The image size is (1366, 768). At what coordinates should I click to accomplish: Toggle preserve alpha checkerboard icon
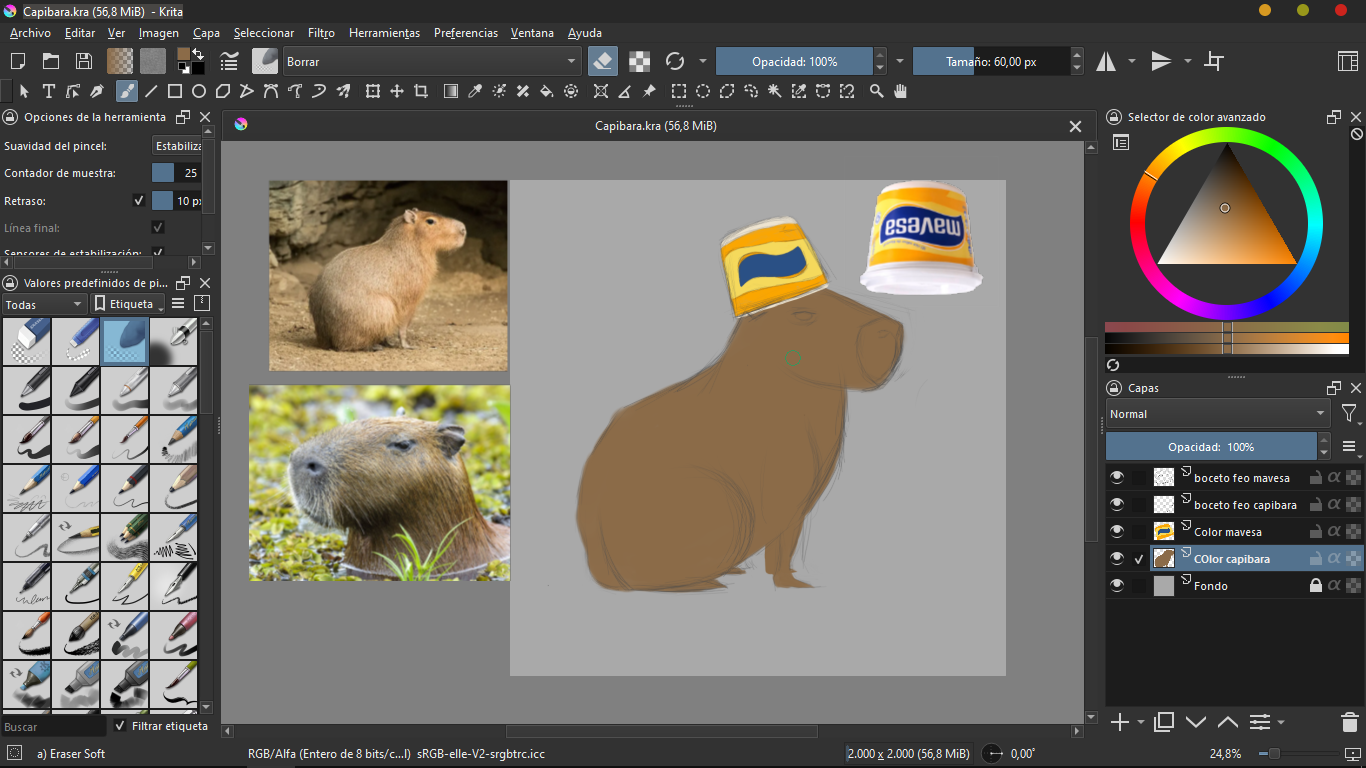639,61
